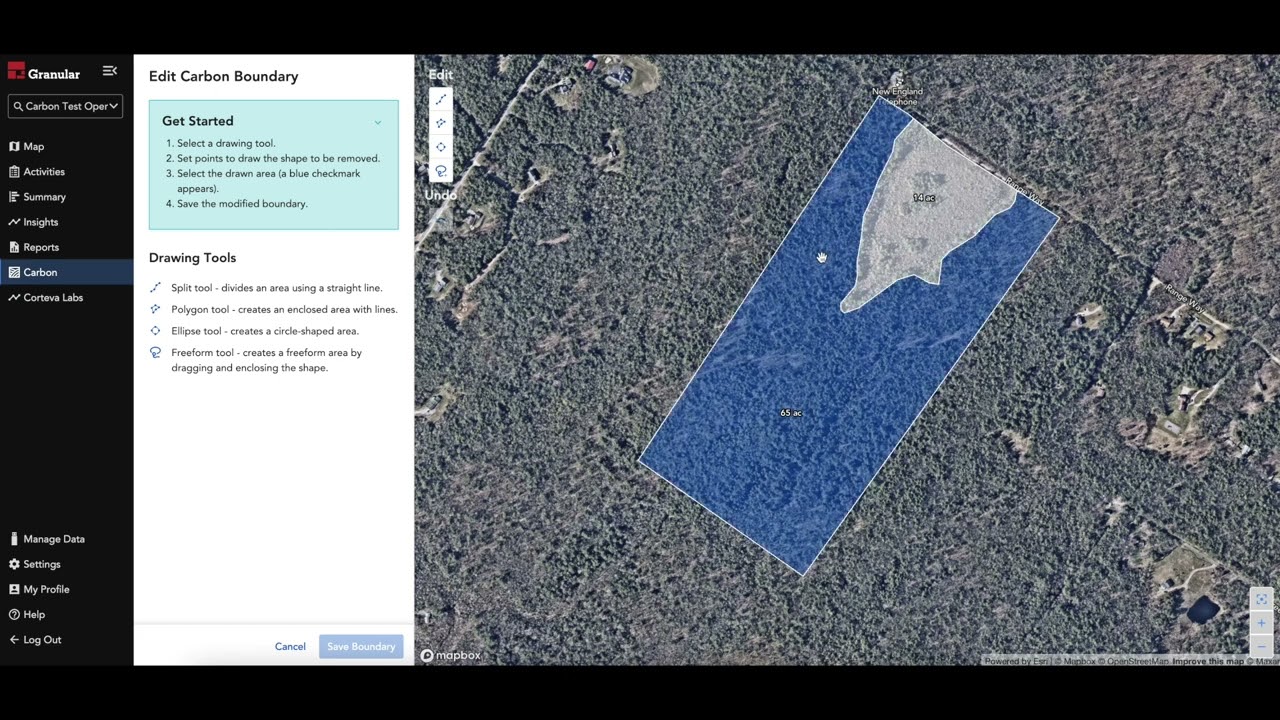Go to My Profile

[x=66, y=589]
